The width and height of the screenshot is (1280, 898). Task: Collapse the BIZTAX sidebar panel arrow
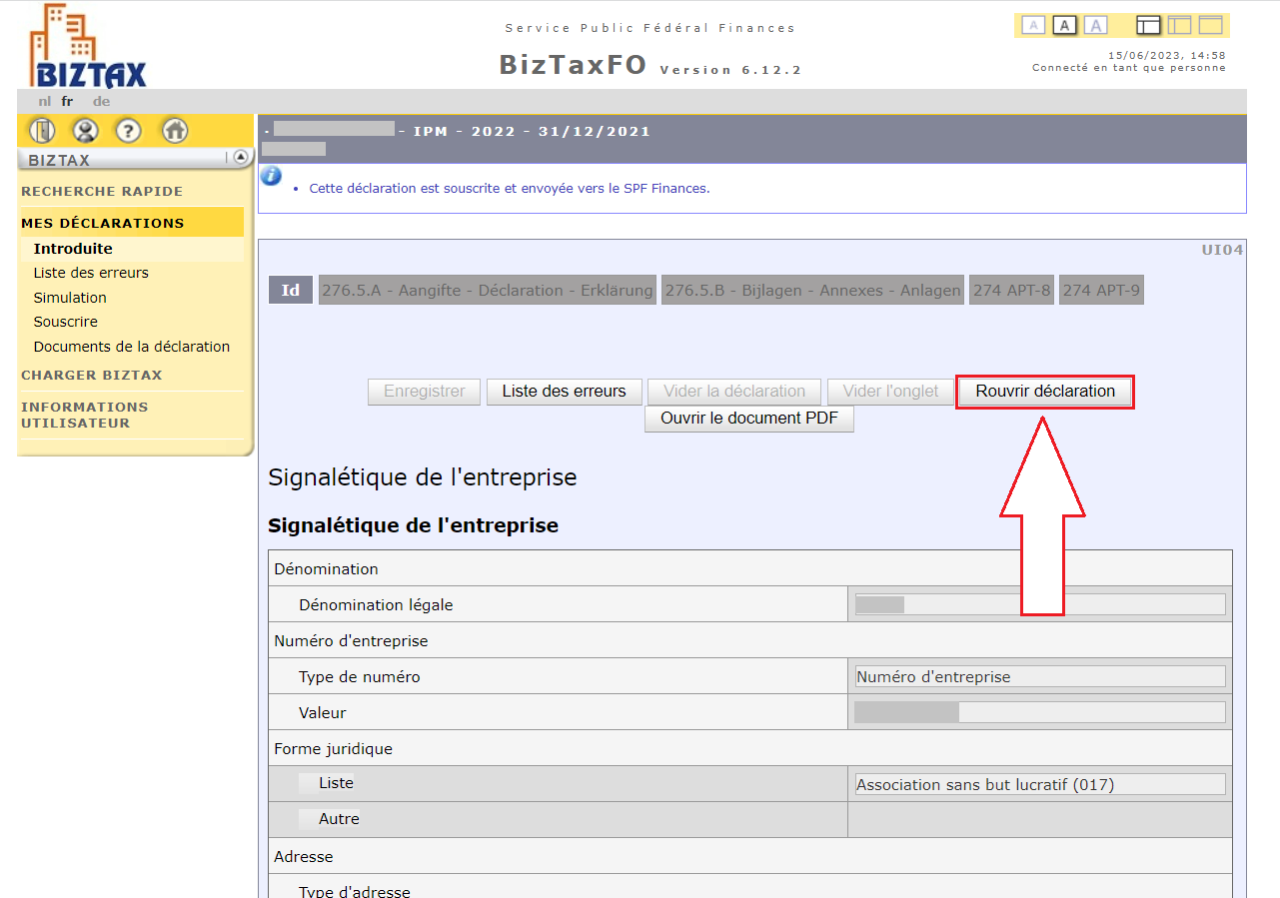coord(240,157)
